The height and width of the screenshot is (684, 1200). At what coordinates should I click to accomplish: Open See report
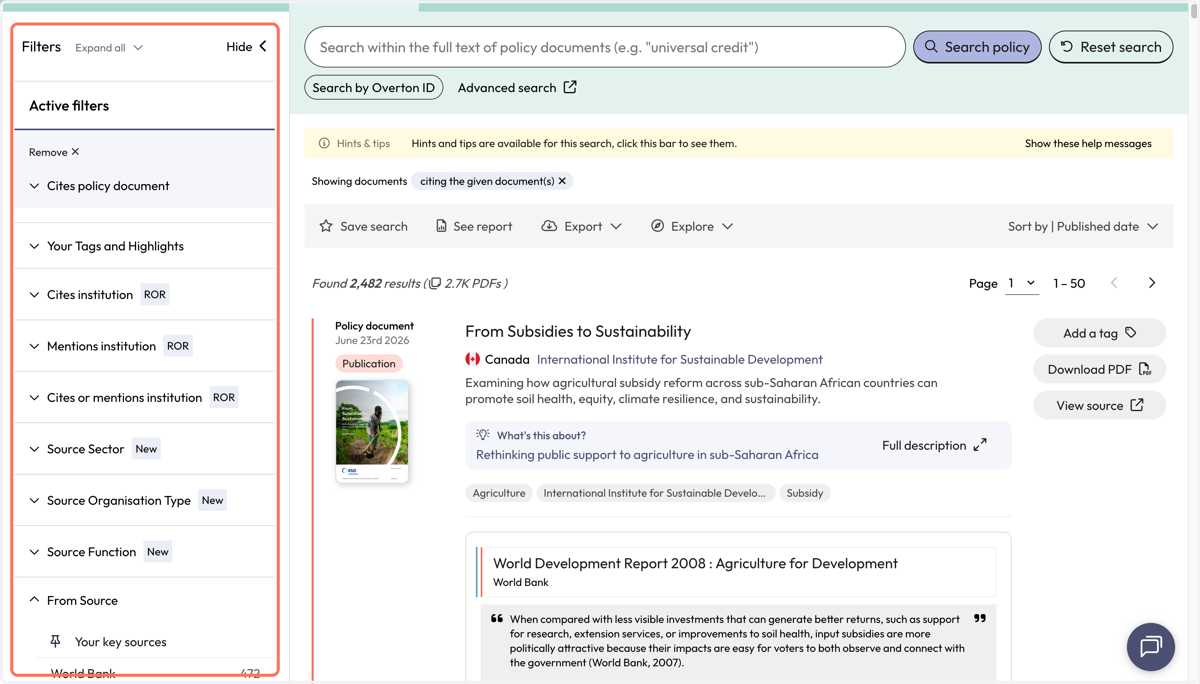click(x=474, y=226)
